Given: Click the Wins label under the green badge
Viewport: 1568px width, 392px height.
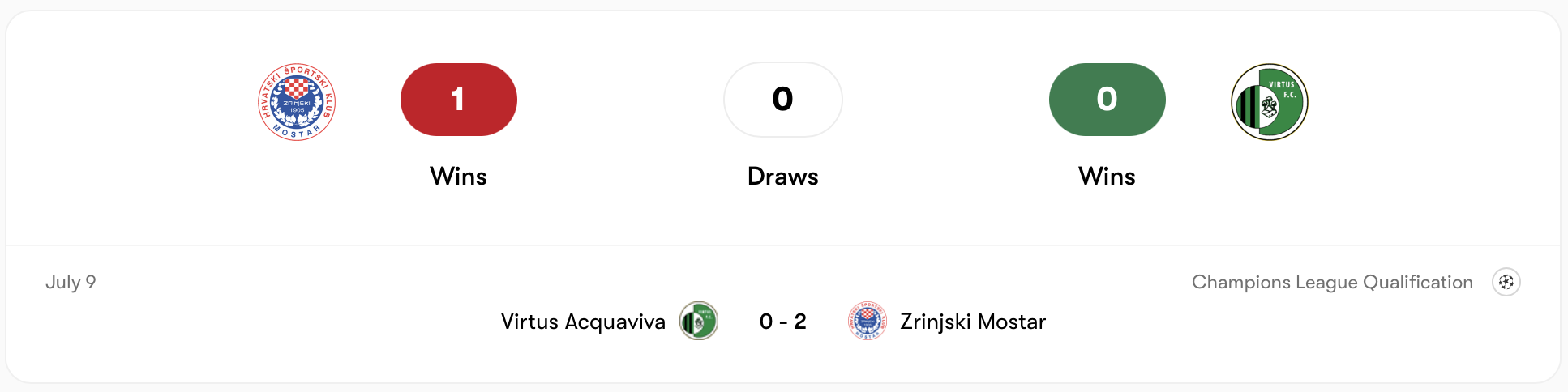Looking at the screenshot, I should [x=1107, y=177].
